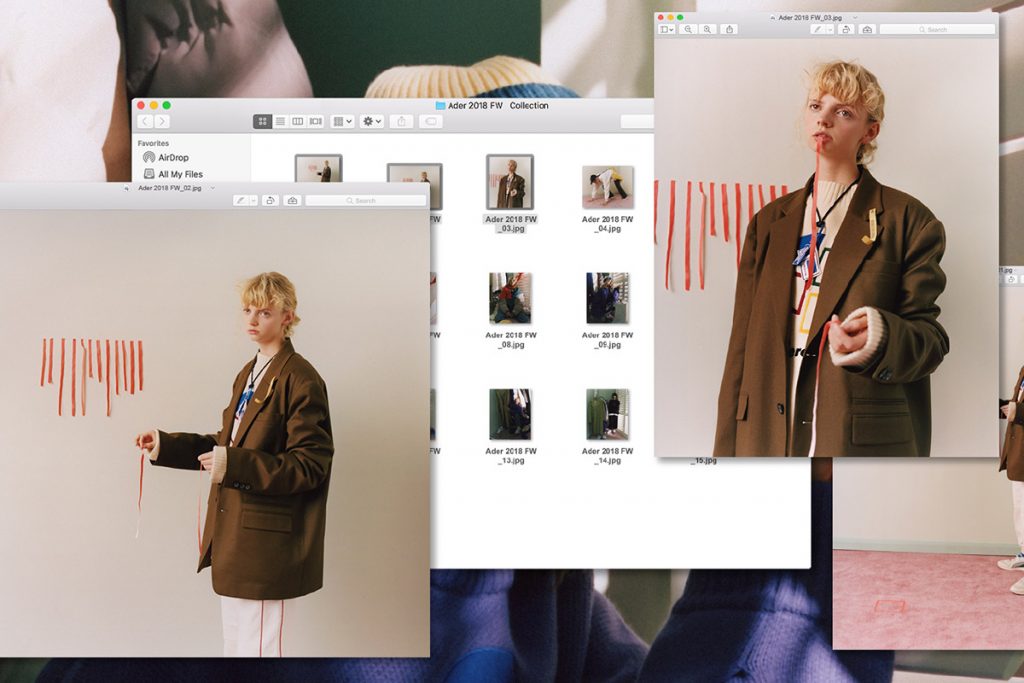
Task: Show Markup tools in the FW_02 window
Action: pos(241,200)
